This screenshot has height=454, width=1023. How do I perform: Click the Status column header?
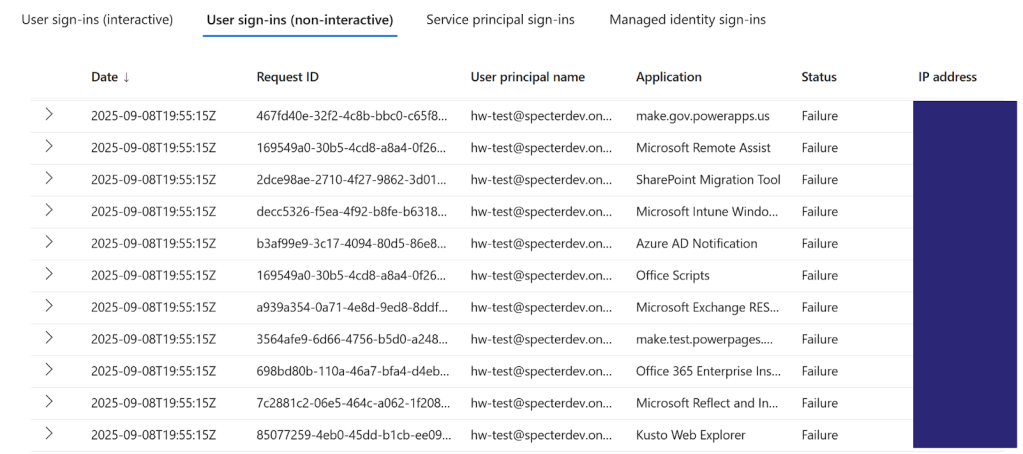[x=819, y=77]
